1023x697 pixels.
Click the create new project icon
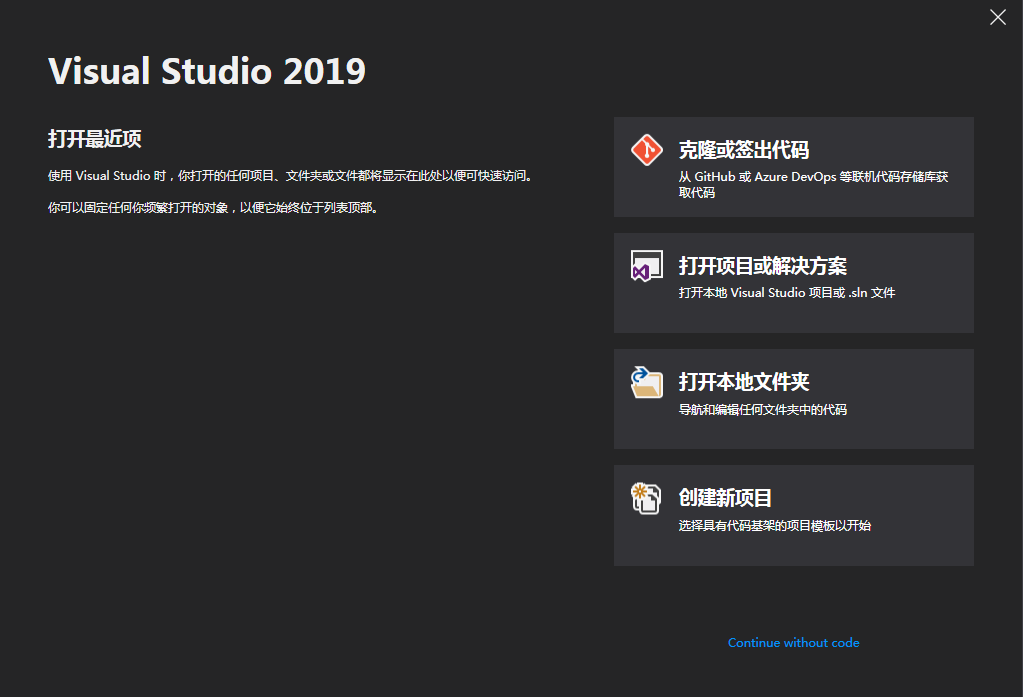[647, 499]
